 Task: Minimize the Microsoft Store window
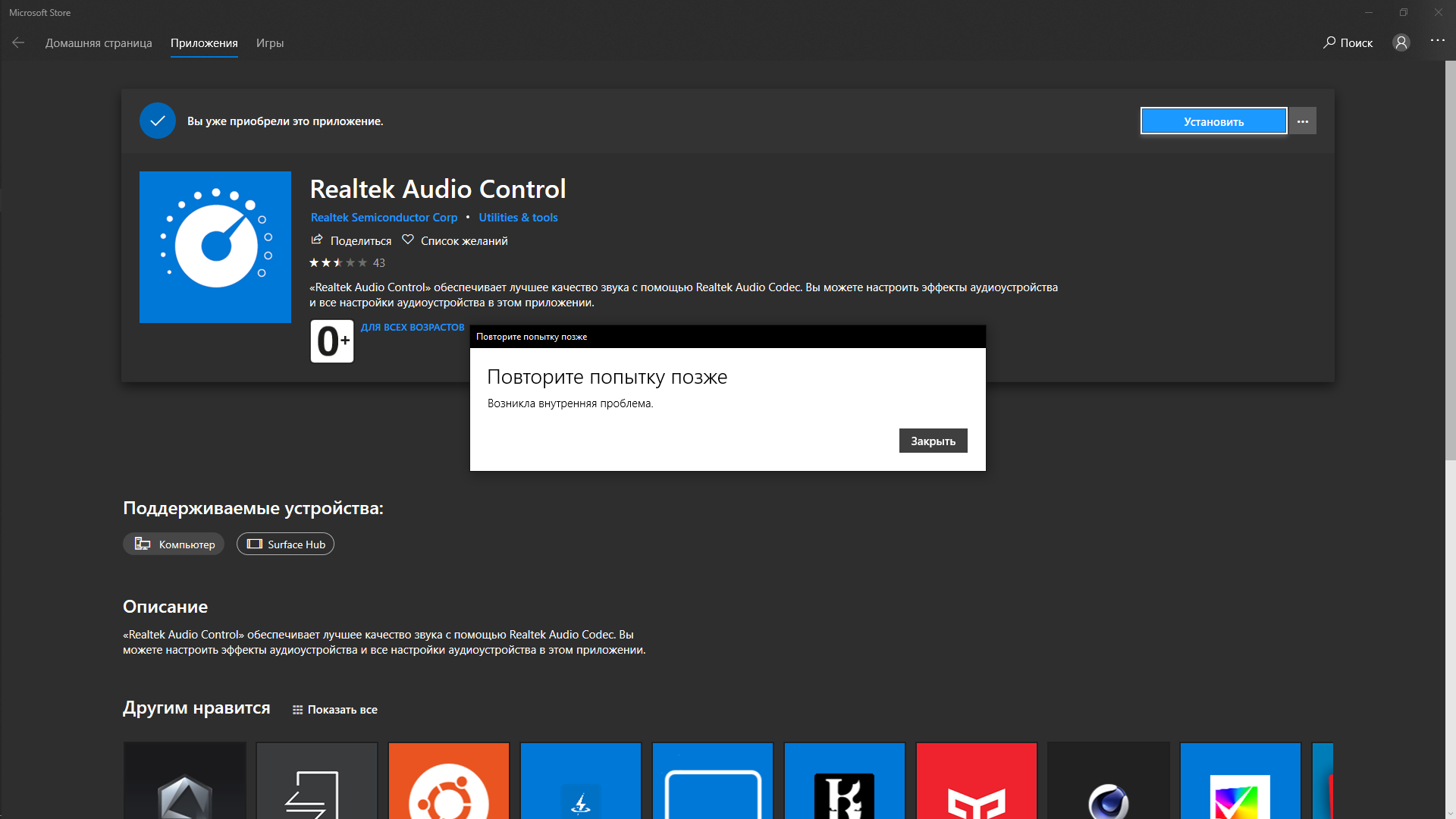(1369, 12)
